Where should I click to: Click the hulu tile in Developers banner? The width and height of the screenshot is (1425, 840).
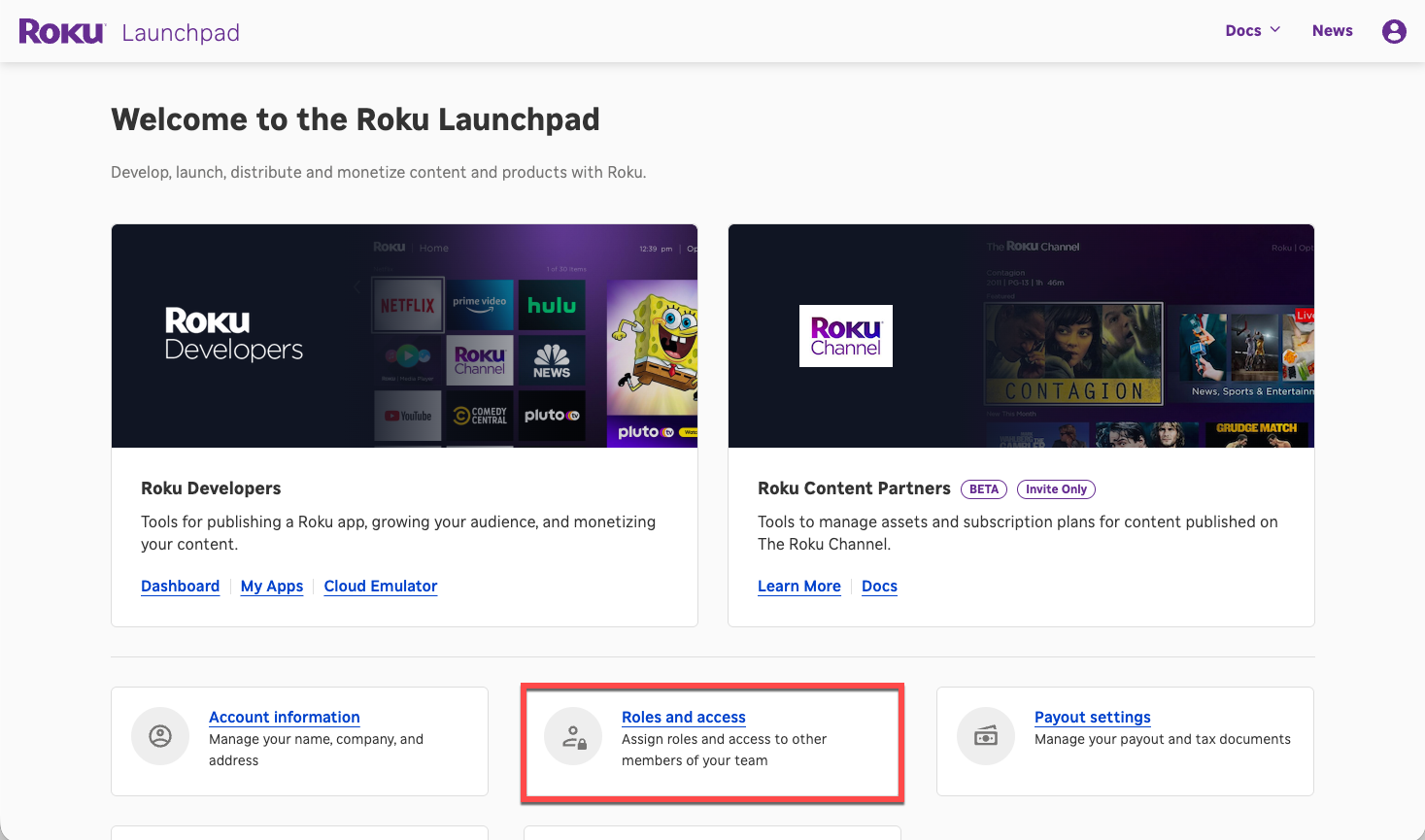(552, 305)
